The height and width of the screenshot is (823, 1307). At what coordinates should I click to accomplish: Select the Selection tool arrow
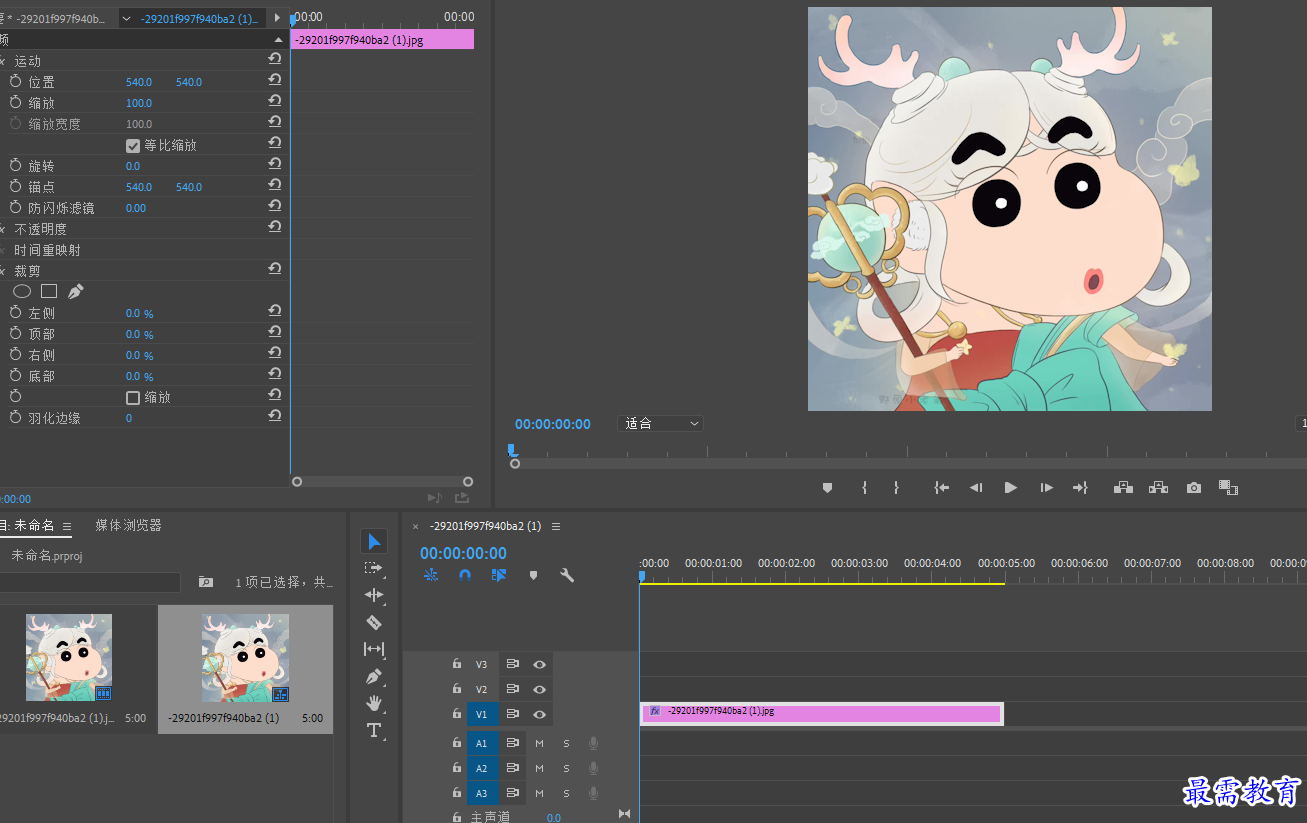tap(374, 541)
